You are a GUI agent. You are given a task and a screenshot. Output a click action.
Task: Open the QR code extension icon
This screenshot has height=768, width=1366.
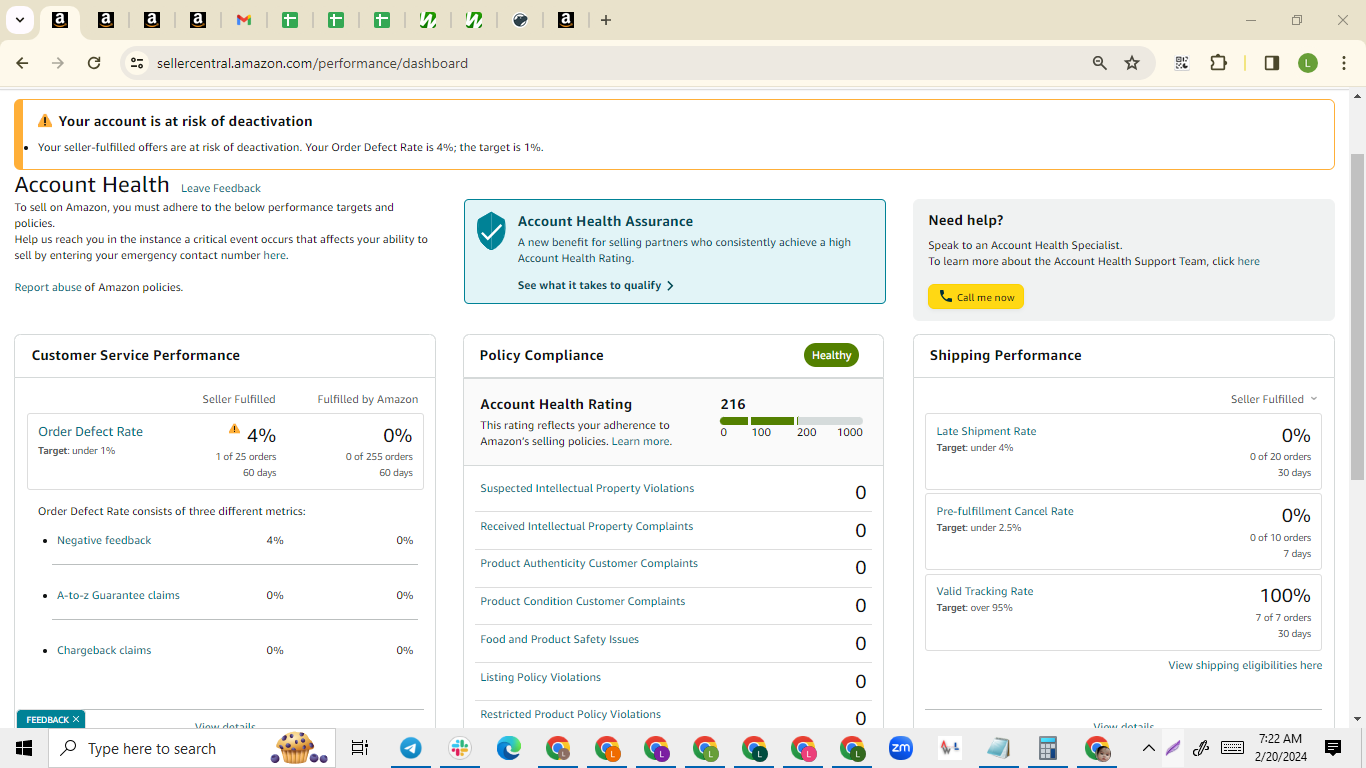[x=1182, y=63]
